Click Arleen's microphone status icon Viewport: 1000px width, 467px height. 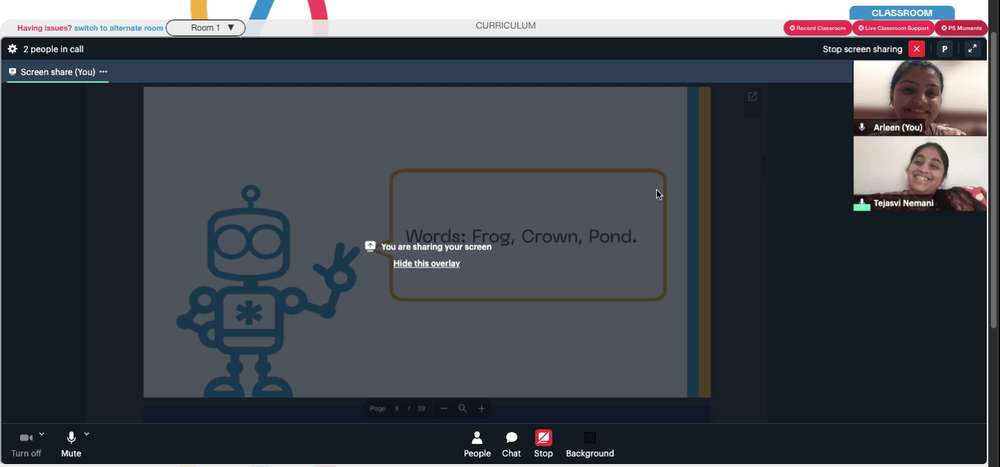[x=862, y=127]
